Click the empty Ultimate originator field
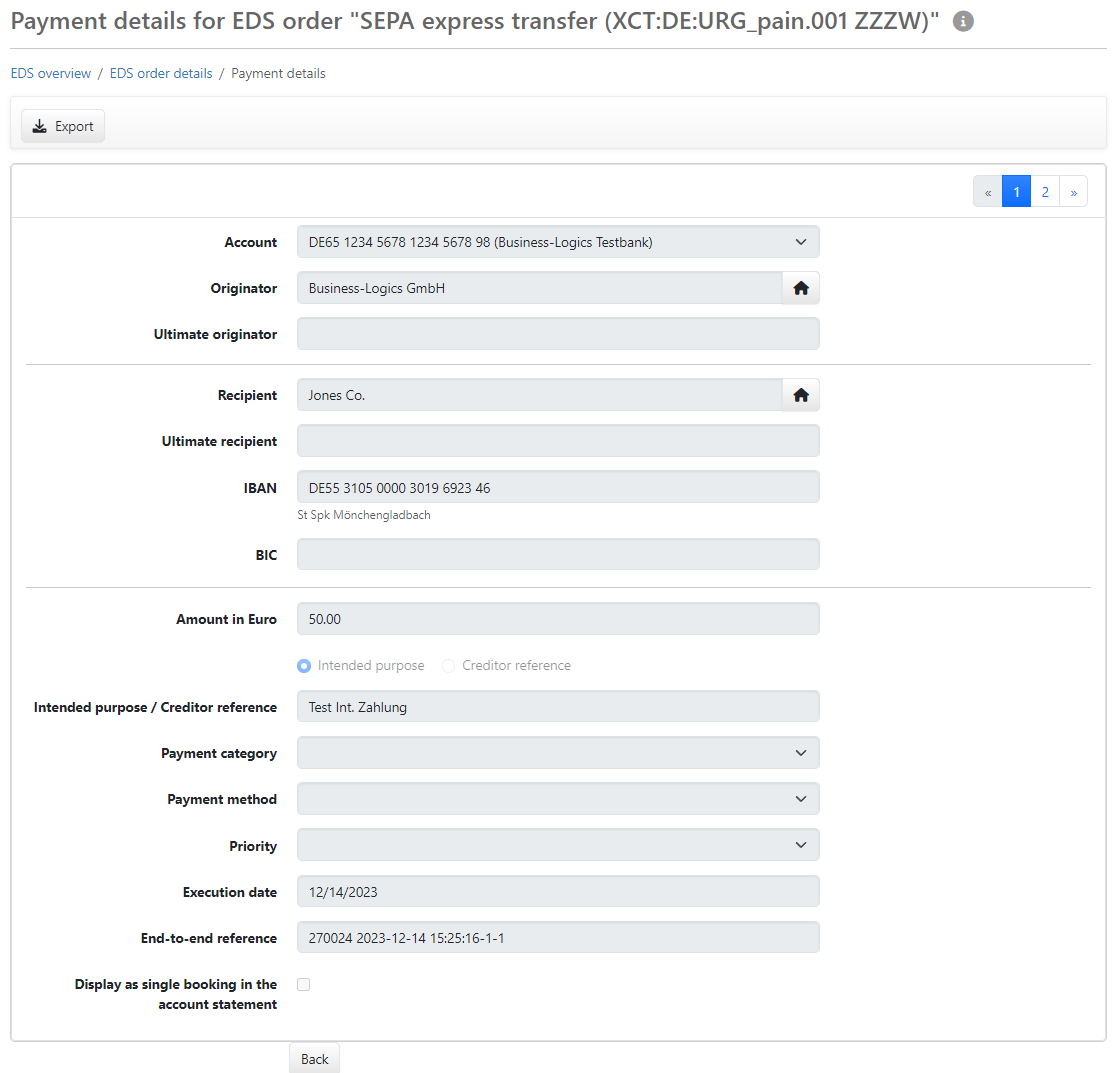The image size is (1116, 1073). pyautogui.click(x=558, y=334)
